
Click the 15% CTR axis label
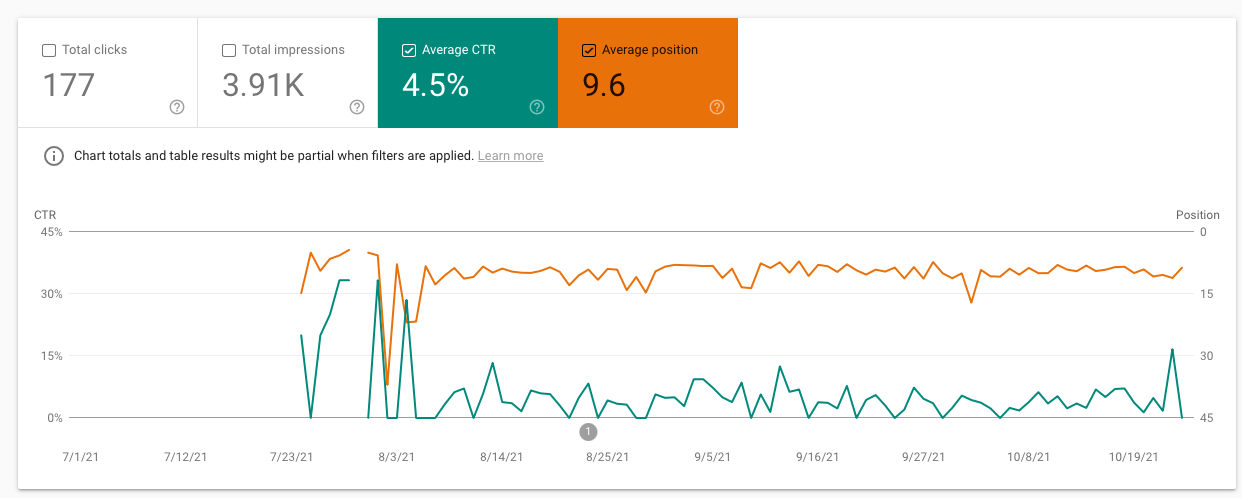click(51, 356)
